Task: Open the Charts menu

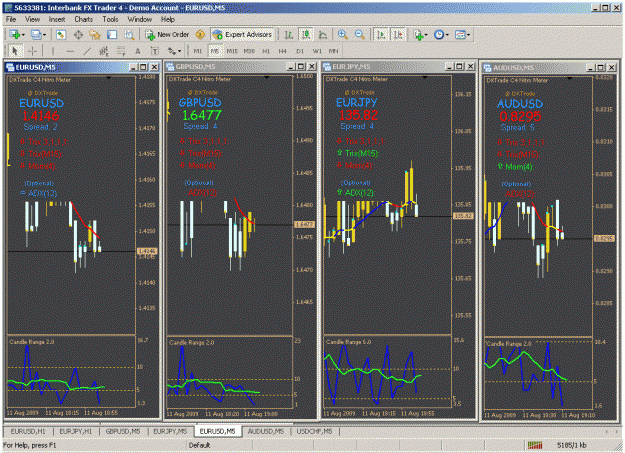Action: click(83, 19)
